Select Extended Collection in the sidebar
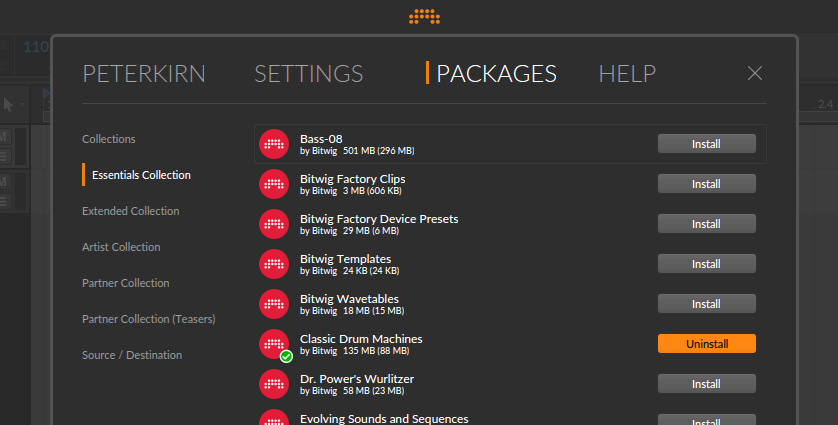 tap(131, 211)
